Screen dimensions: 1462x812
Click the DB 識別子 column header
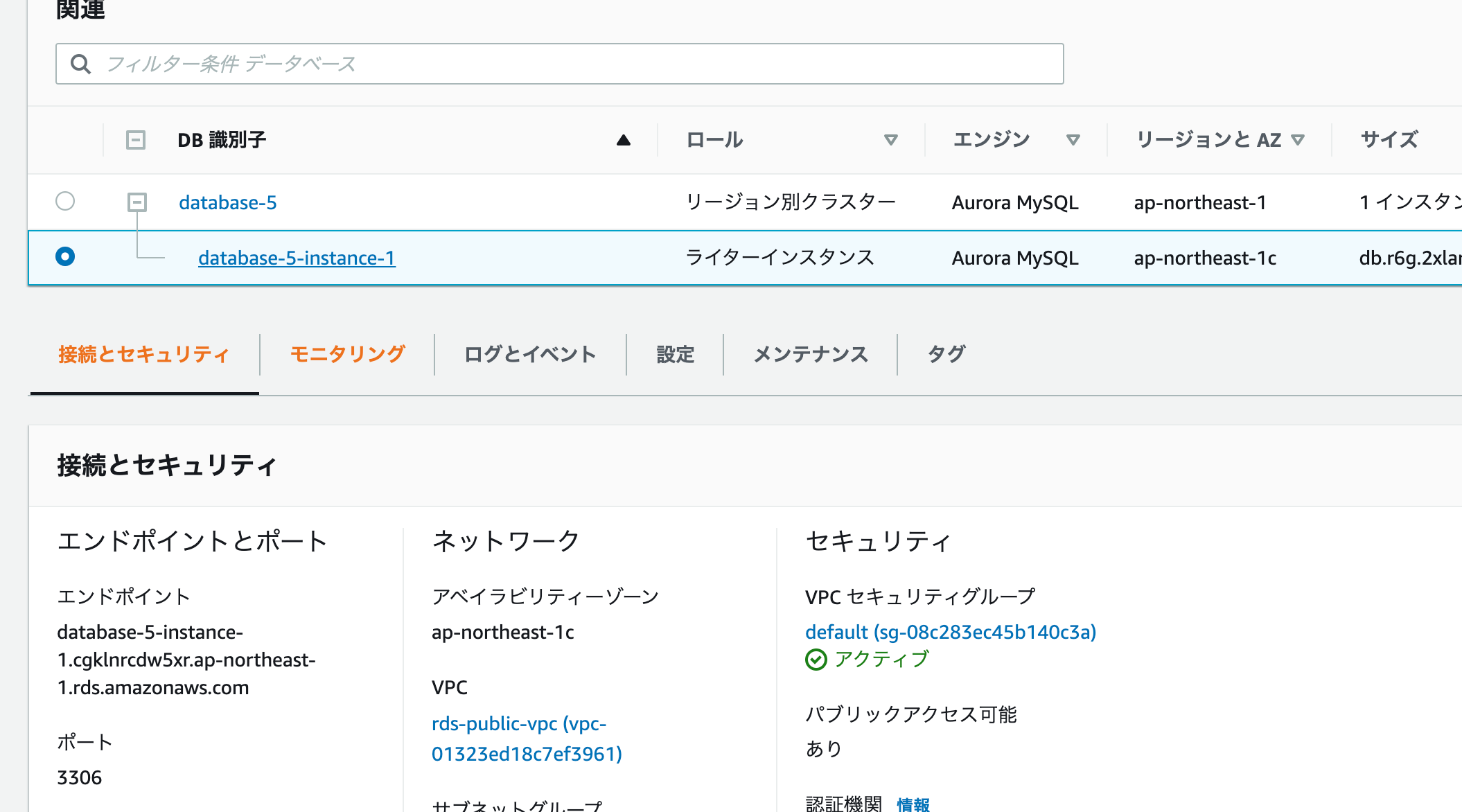(x=222, y=140)
